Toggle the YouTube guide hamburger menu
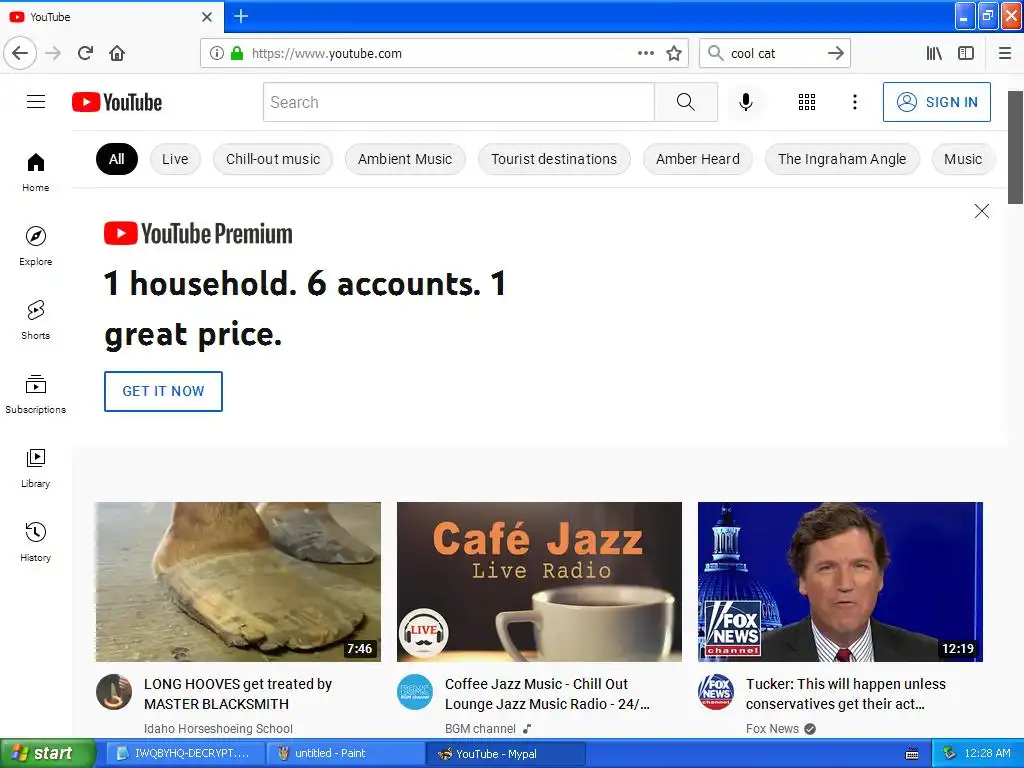The image size is (1024, 768). point(36,102)
